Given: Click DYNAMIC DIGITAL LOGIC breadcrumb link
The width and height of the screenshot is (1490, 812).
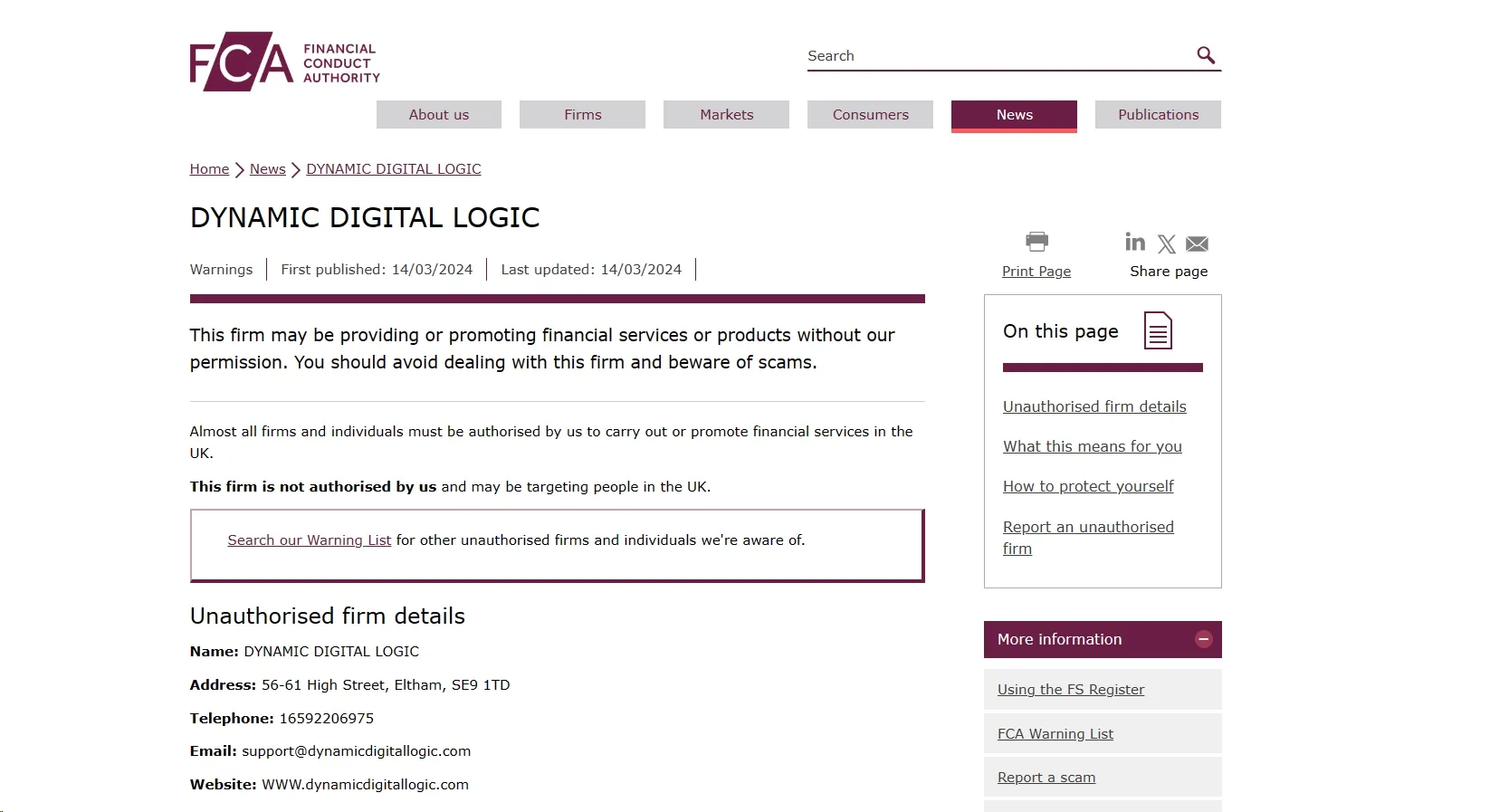Looking at the screenshot, I should 394,169.
